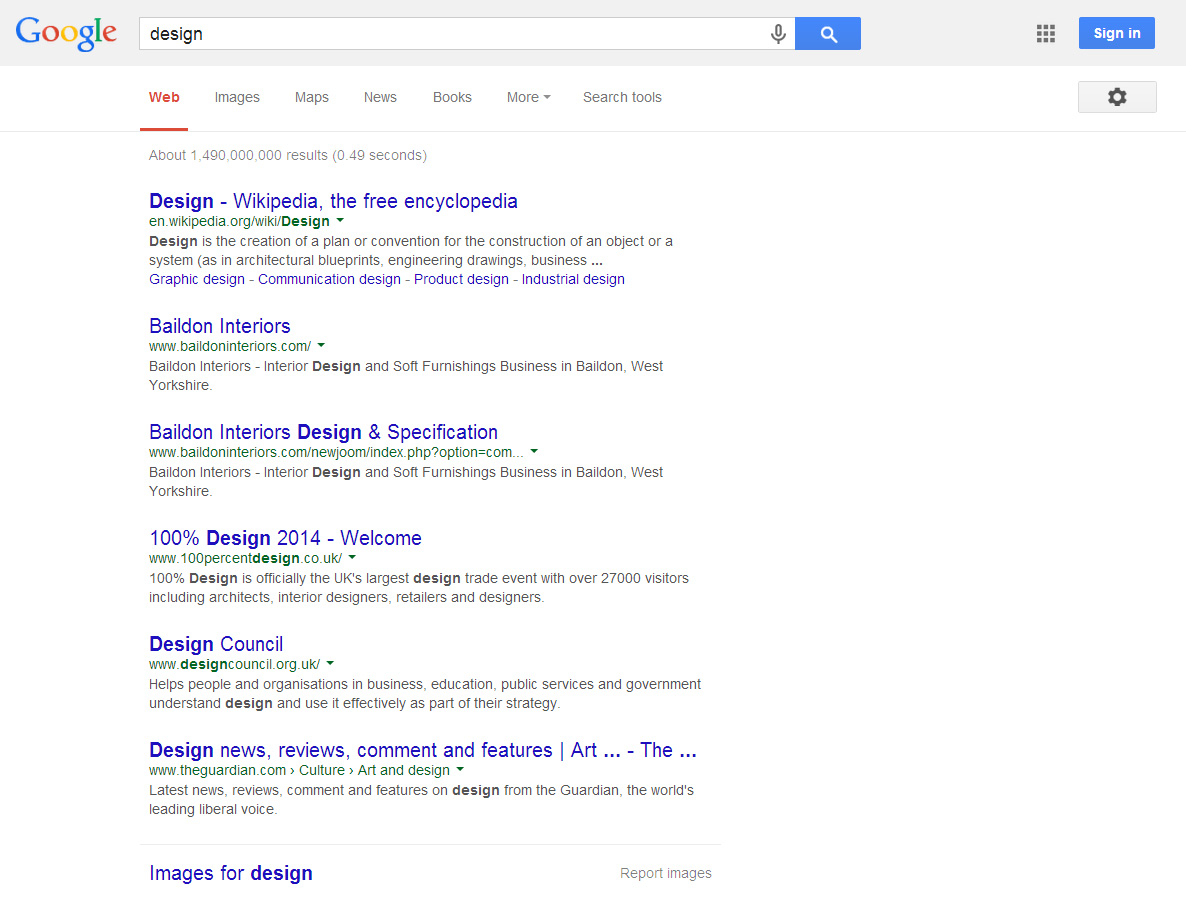Click 'About 1,490,000,000 results' stats text
The height and width of the screenshot is (908, 1186).
287,155
